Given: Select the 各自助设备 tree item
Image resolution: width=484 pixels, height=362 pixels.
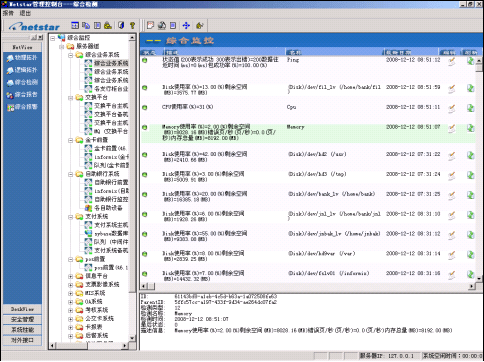Looking at the screenshot, I should (x=108, y=208).
